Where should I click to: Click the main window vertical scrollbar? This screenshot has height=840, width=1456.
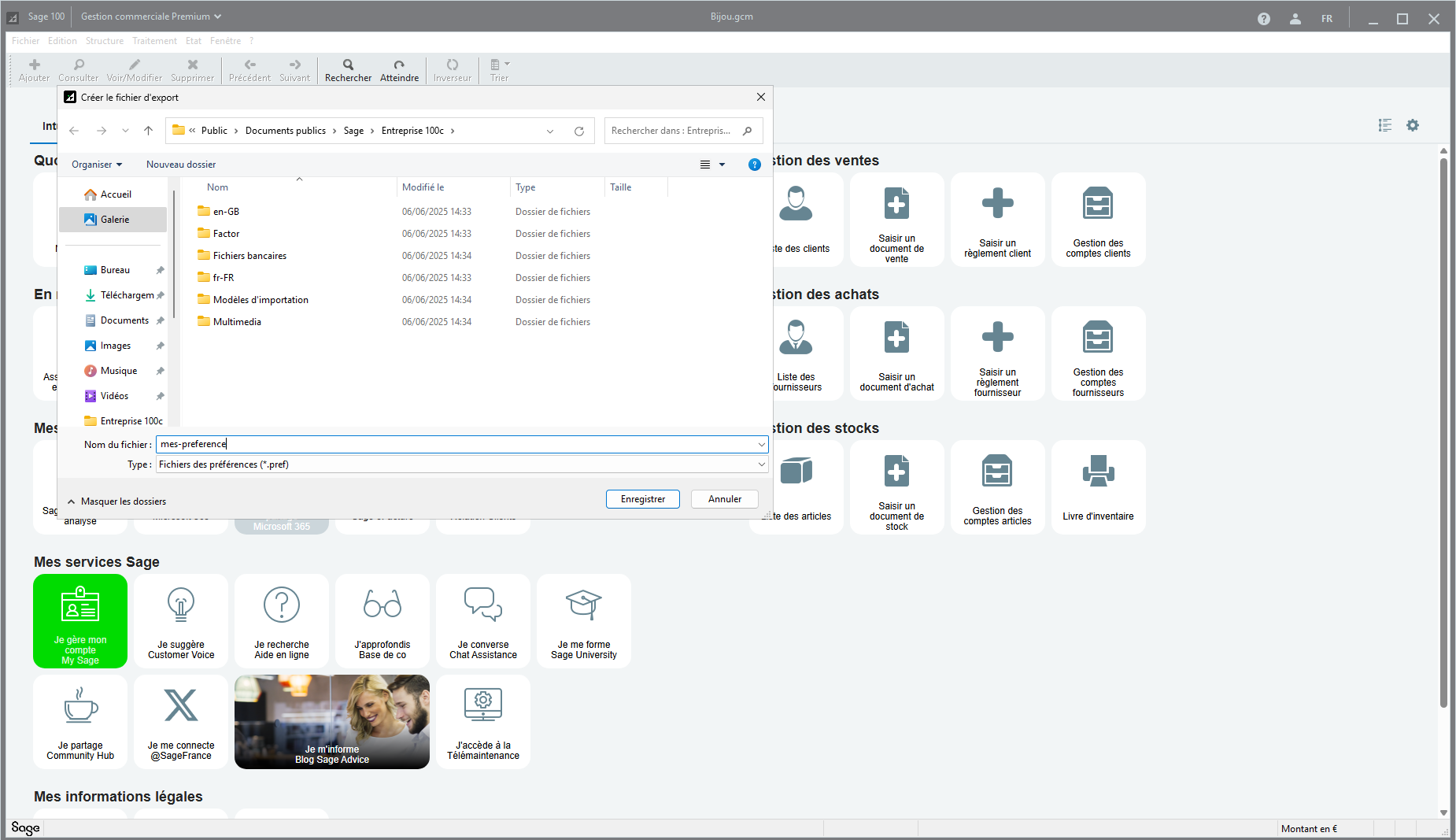[x=1443, y=433]
